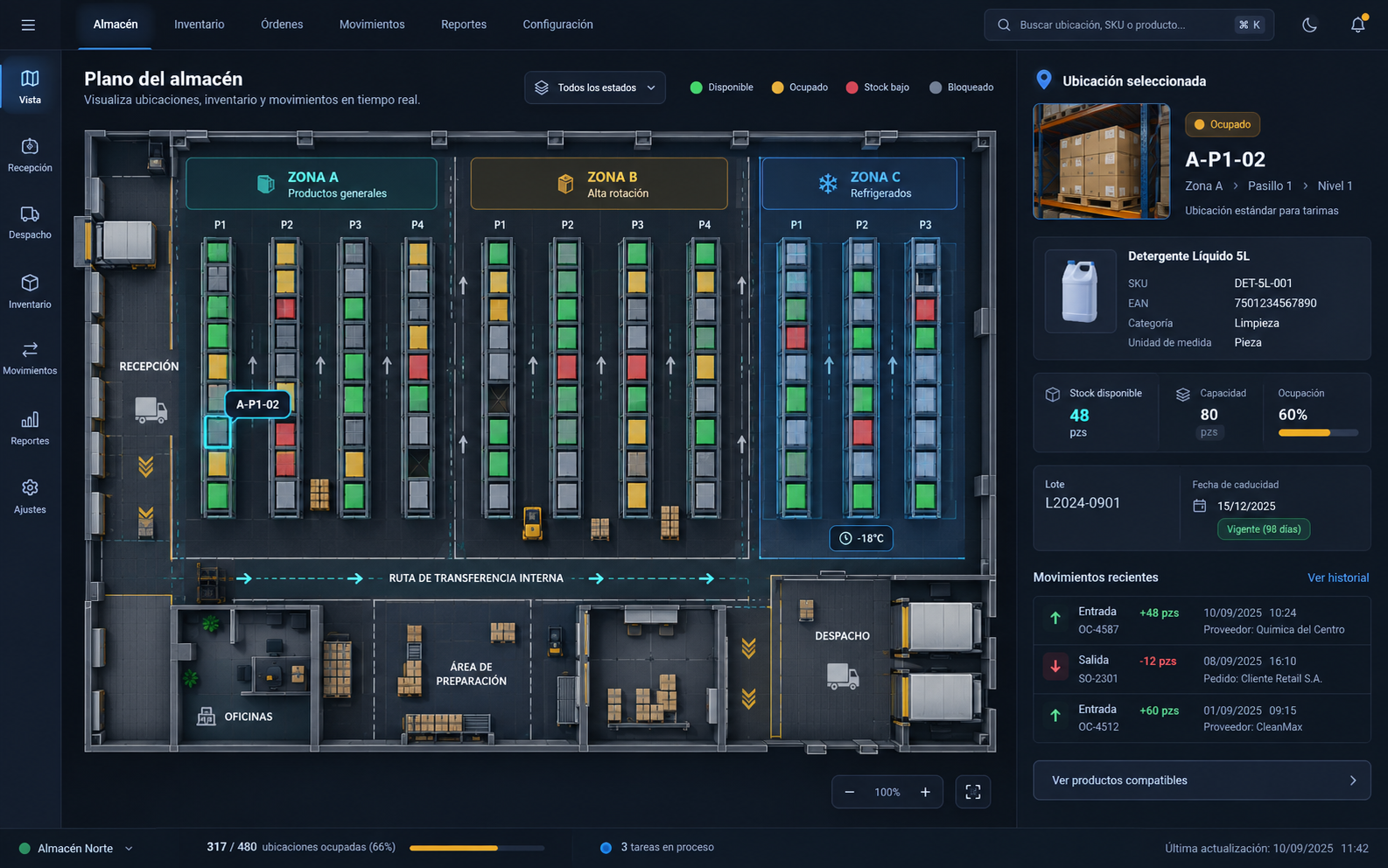This screenshot has height=868, width=1388.
Task: Focus the Buscar ubicación search field
Action: (1129, 24)
